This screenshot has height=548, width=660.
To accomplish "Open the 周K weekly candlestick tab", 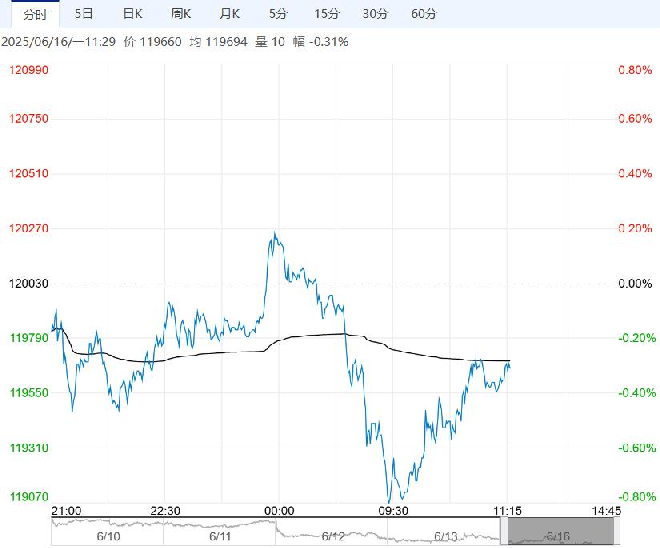I will pyautogui.click(x=181, y=14).
